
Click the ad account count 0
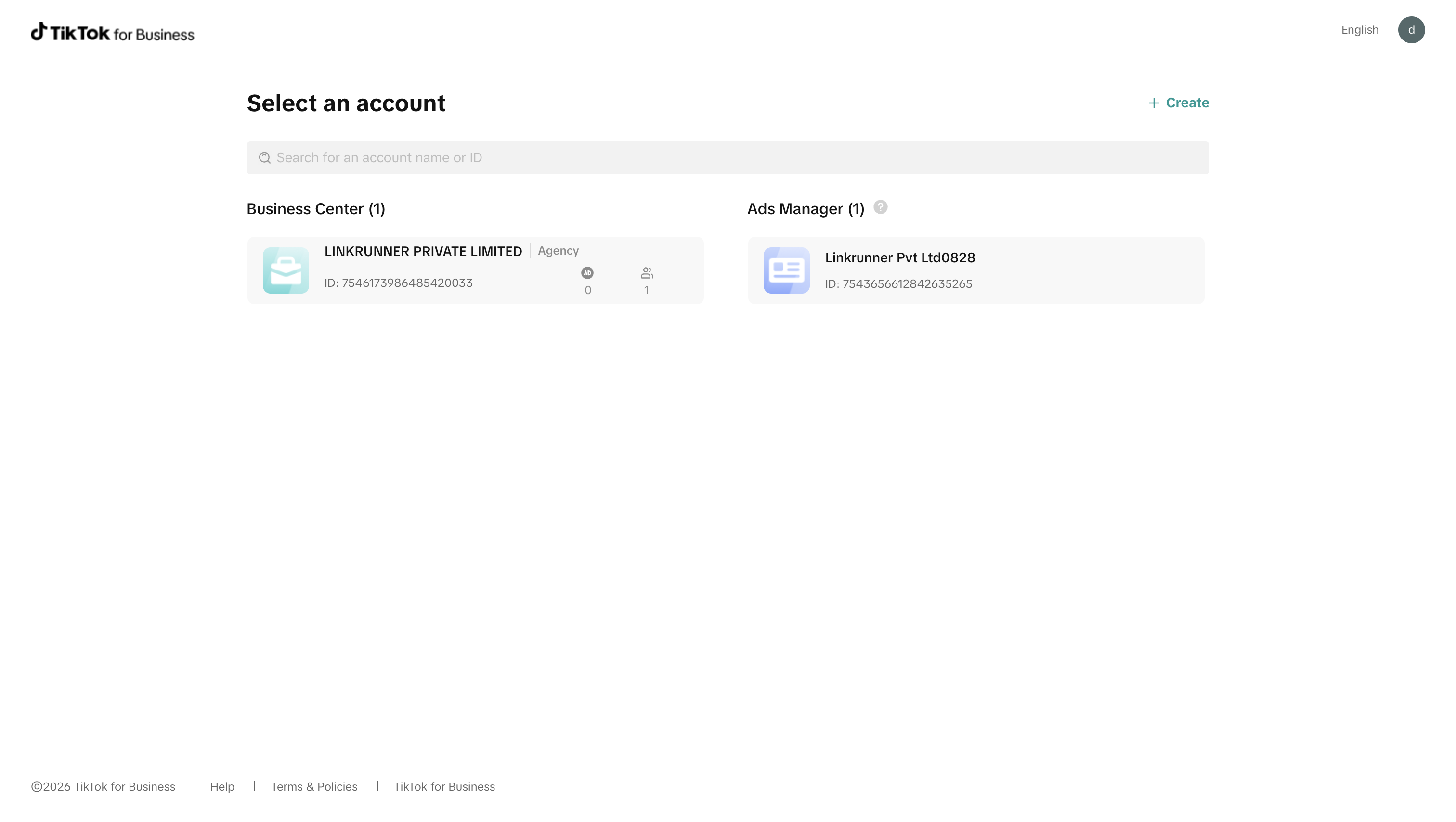click(588, 290)
